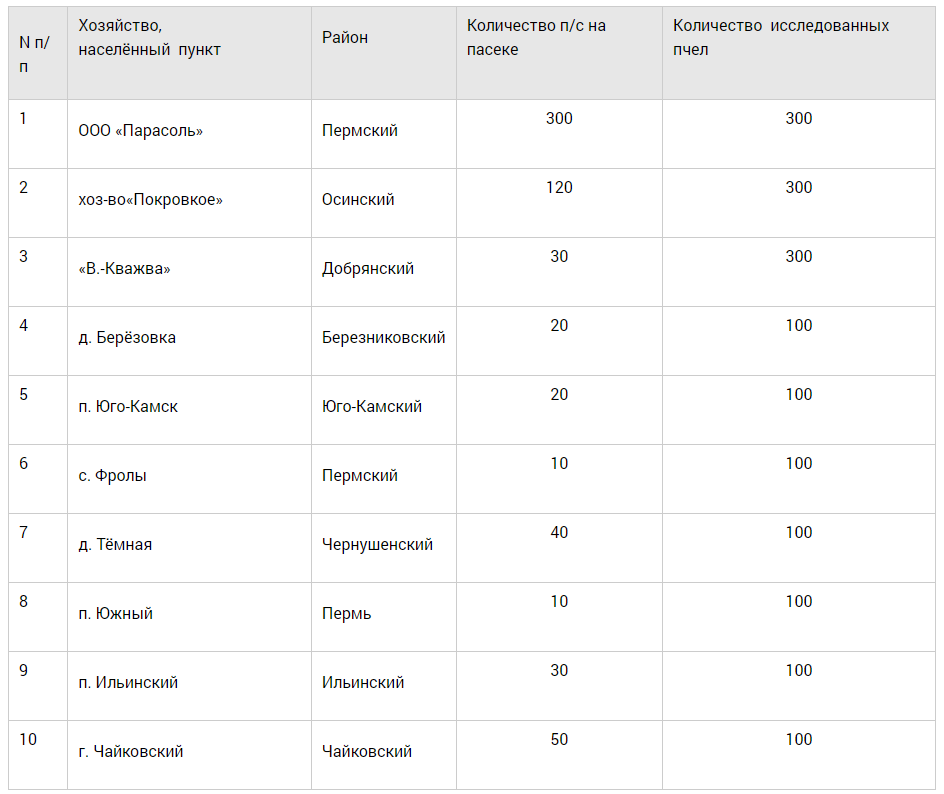This screenshot has height=794, width=944.
Task: Click the 'Чернушенский' district cell
Action: [x=377, y=545]
